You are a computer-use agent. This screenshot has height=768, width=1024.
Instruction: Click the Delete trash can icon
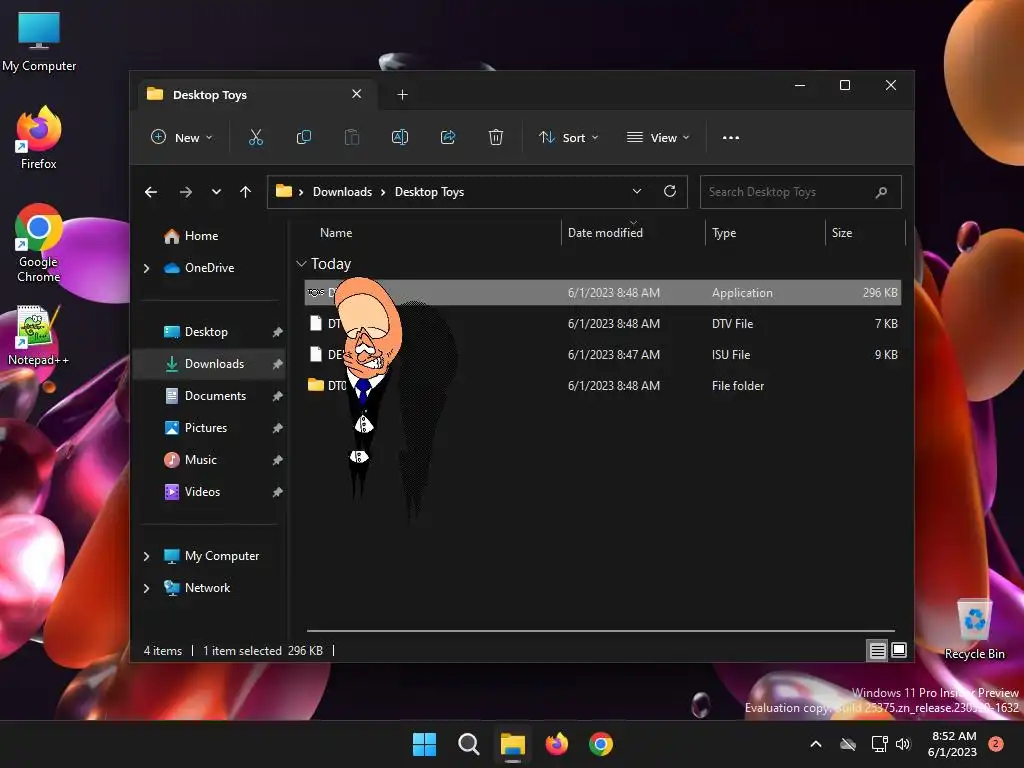[496, 138]
